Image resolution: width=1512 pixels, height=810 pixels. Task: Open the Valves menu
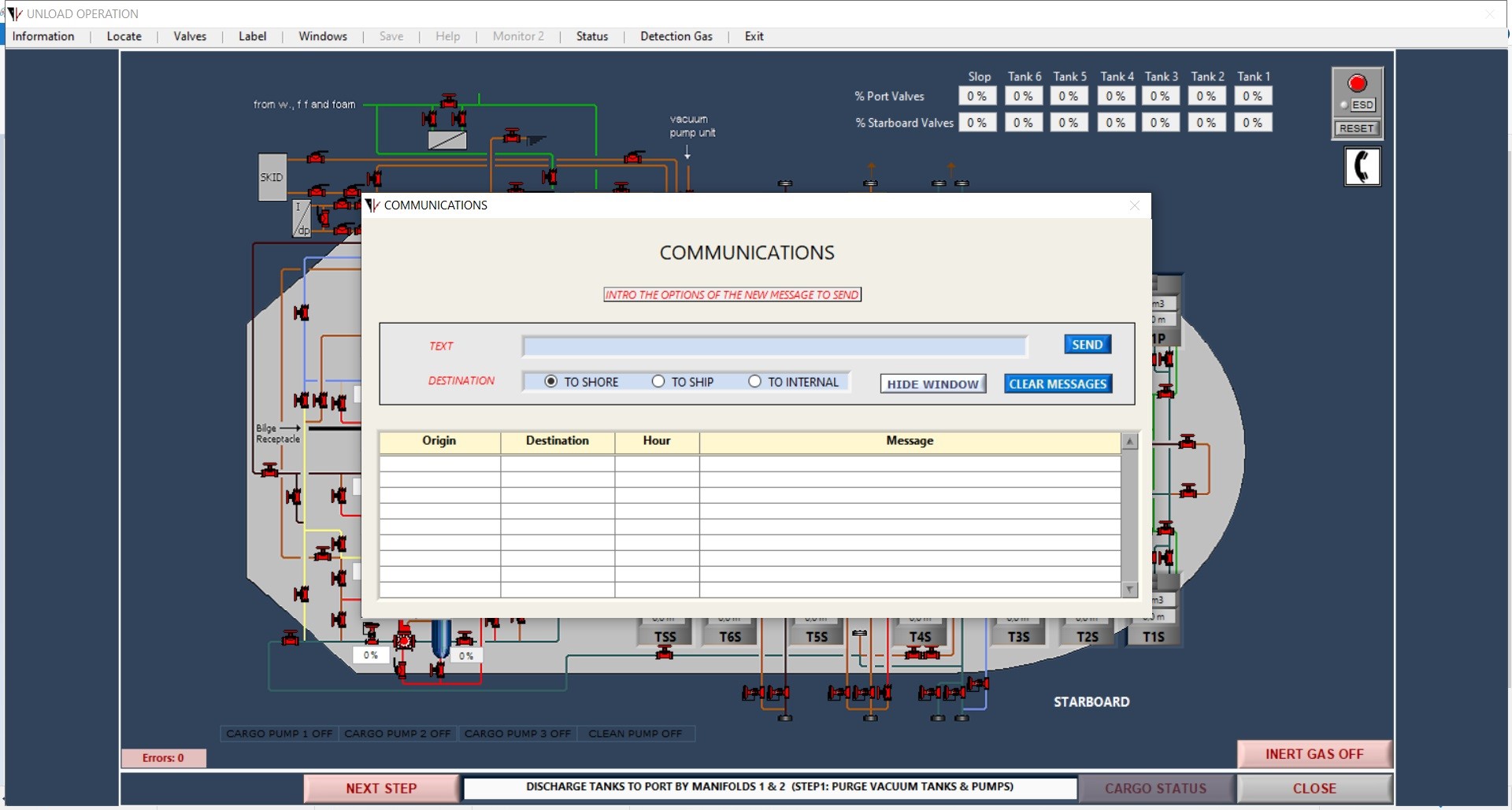tap(190, 36)
